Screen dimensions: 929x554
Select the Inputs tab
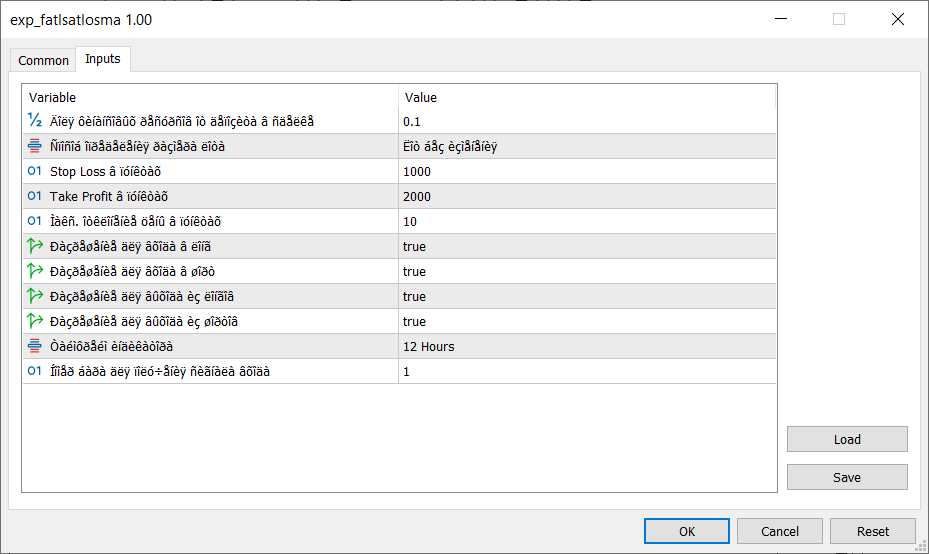tap(103, 59)
